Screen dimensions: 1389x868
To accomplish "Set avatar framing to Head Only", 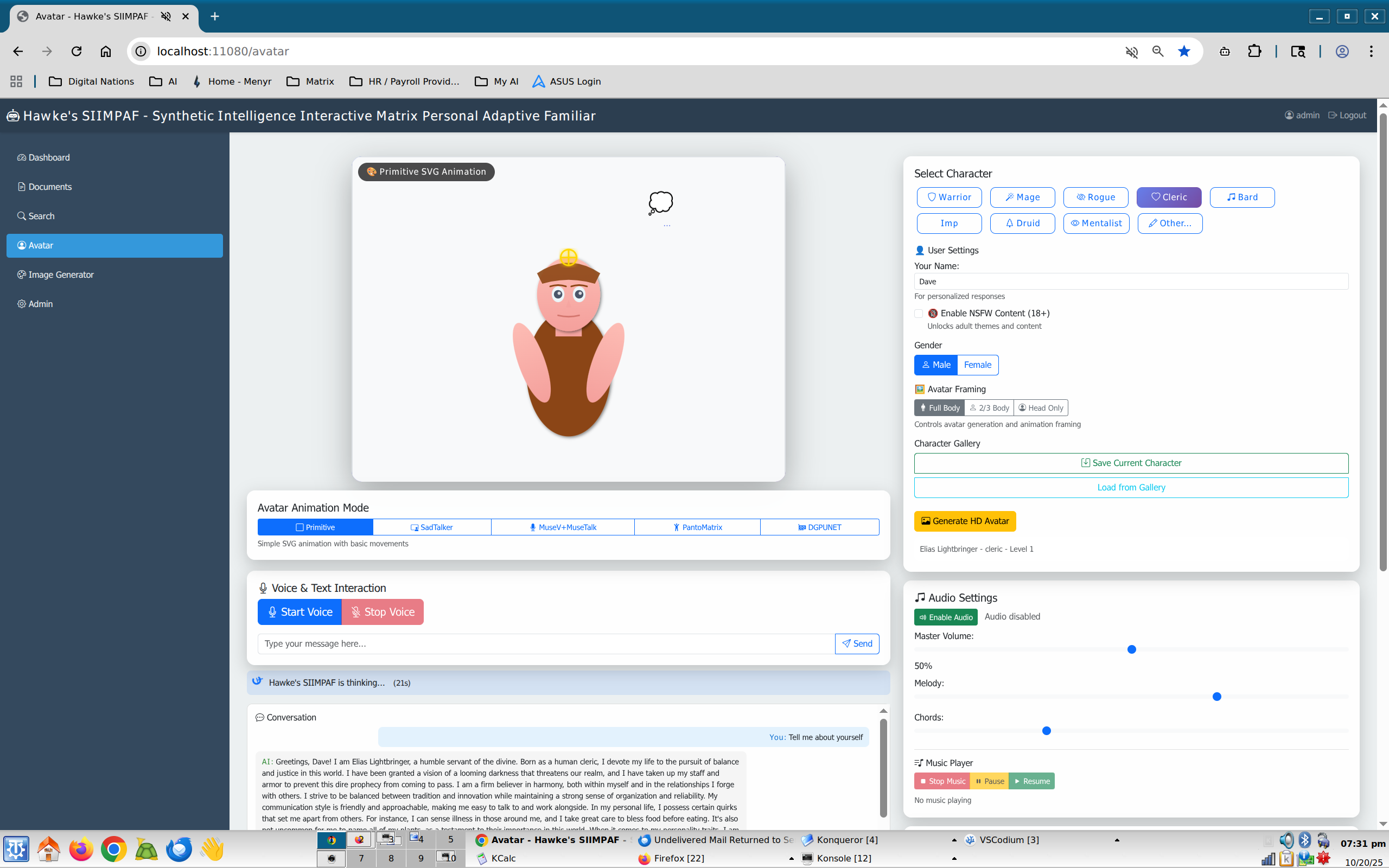I will (1040, 407).
